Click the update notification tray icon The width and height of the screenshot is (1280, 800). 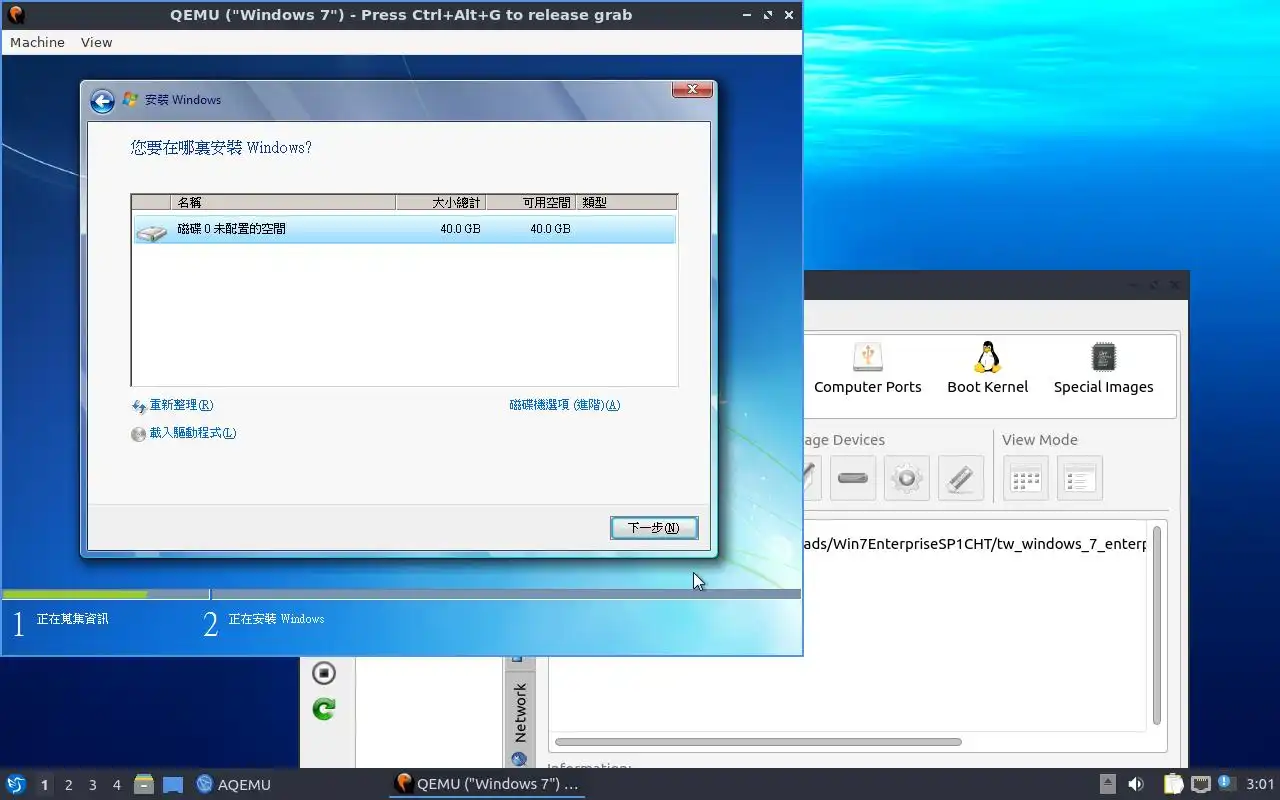click(1226, 783)
